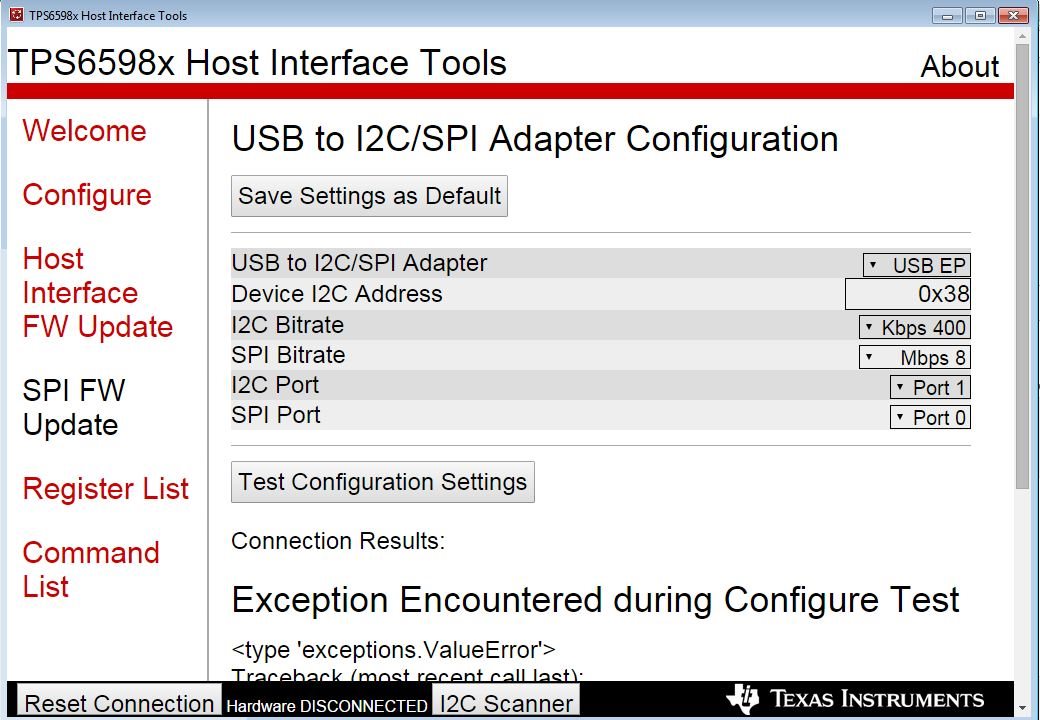Edit the Device I2C Address field showing 0x38
The image size is (1040, 720).
point(910,293)
